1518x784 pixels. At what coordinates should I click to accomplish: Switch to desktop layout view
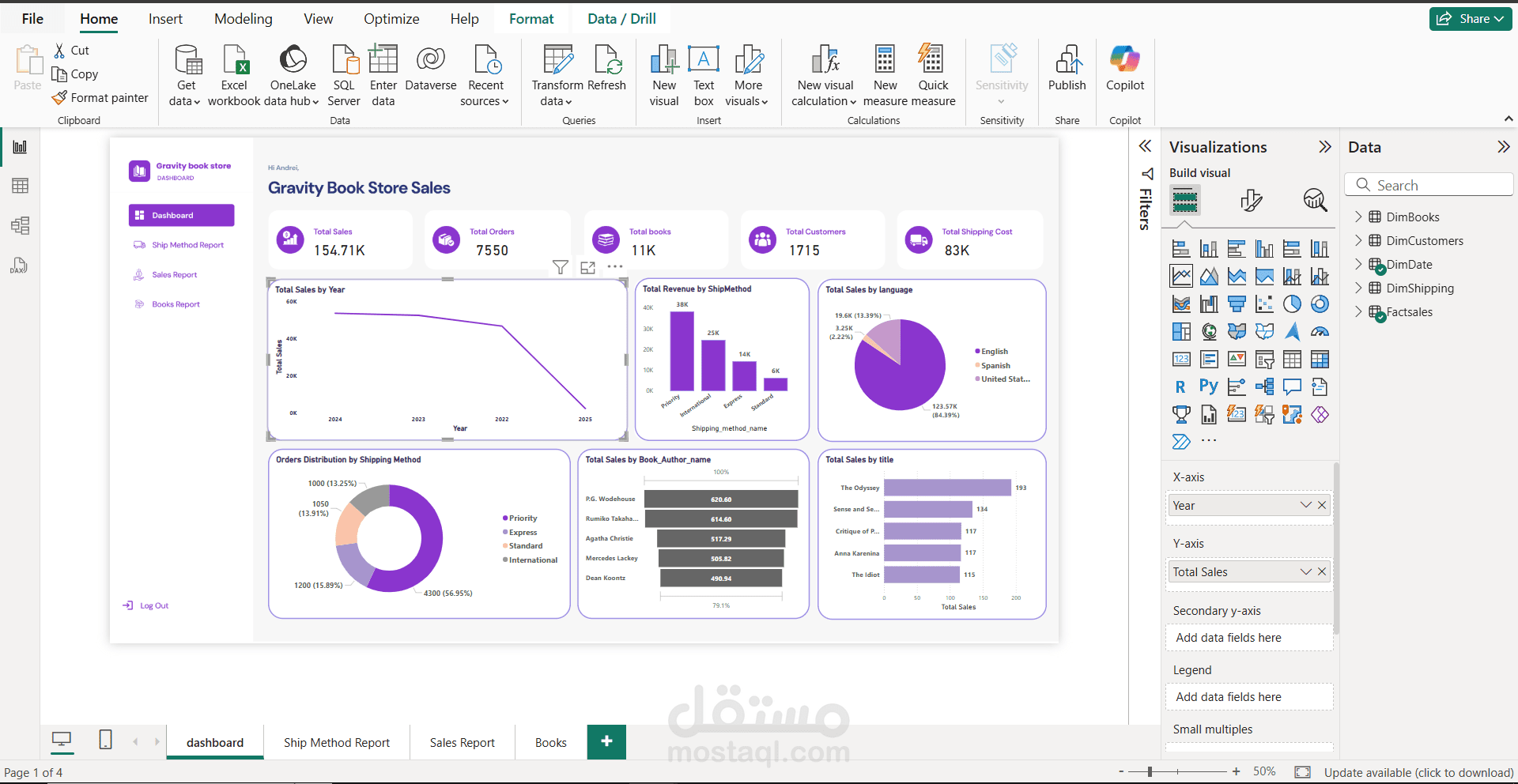pos(62,740)
